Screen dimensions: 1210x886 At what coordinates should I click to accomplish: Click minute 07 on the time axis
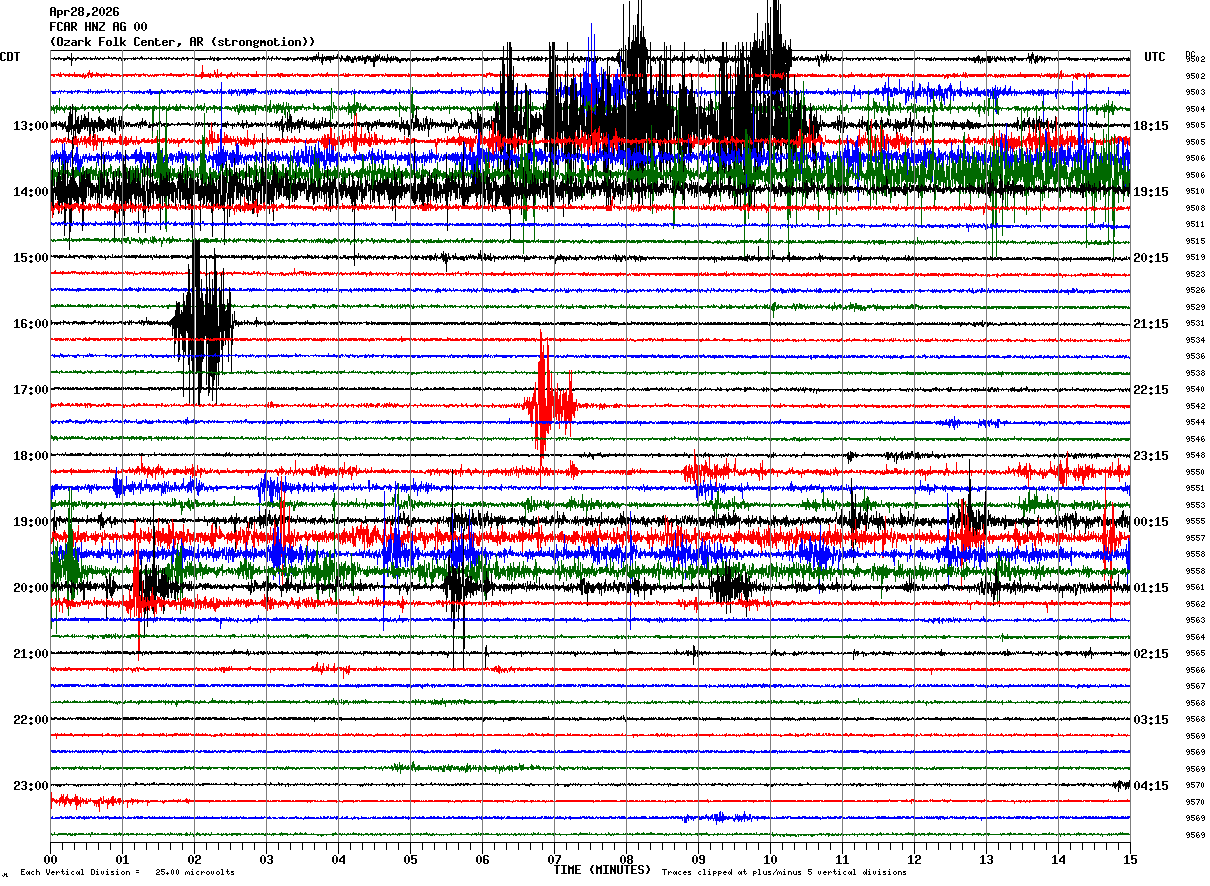(x=554, y=859)
